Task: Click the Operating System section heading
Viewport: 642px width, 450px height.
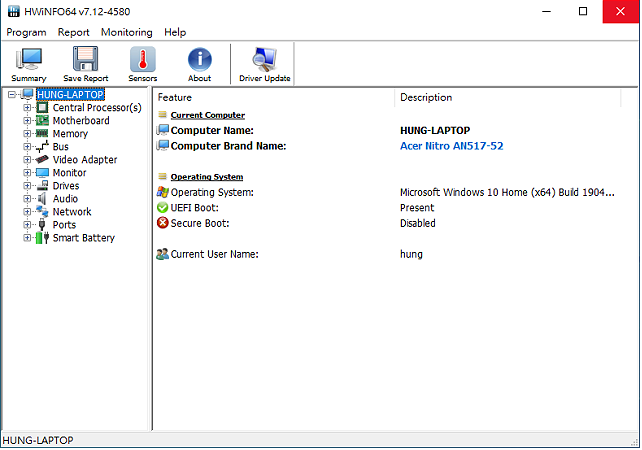Action: [x=207, y=177]
